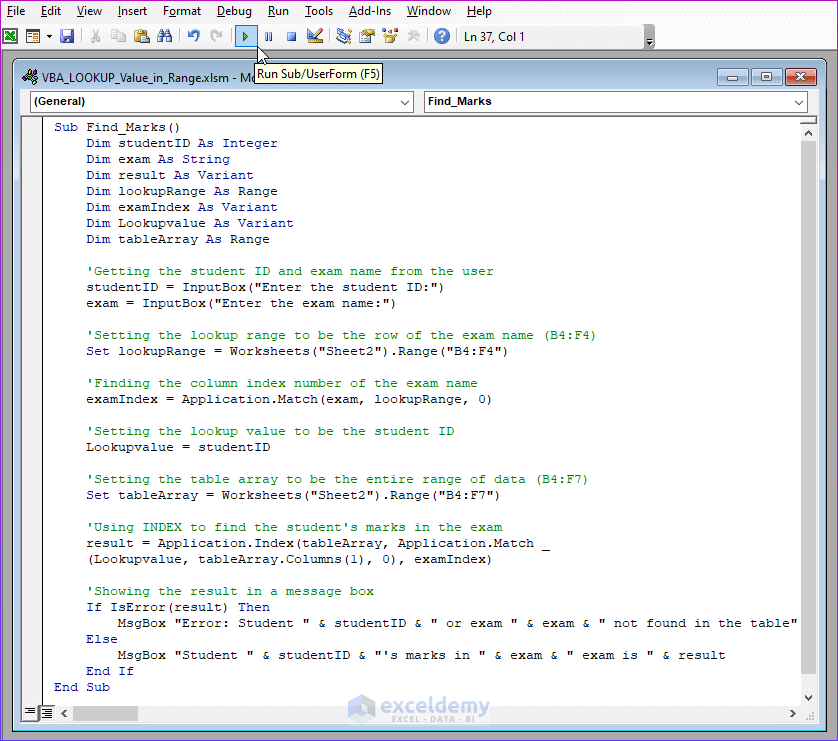Click the 'Ln 37, Col 1' position indicator
Image resolution: width=838 pixels, height=741 pixels.
(x=494, y=37)
